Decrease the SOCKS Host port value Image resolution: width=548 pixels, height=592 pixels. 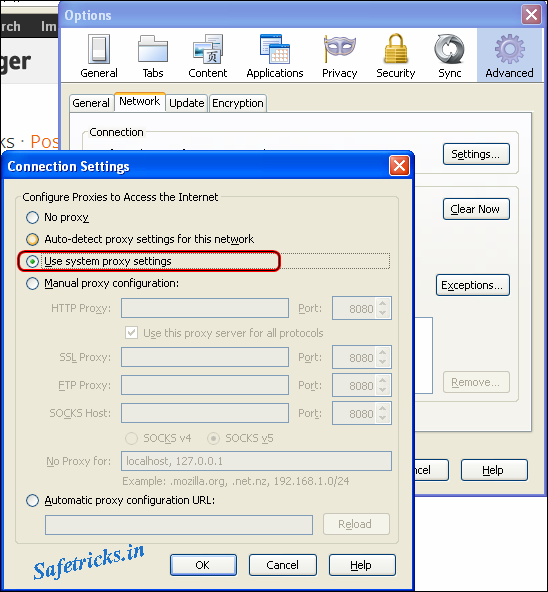(383, 418)
